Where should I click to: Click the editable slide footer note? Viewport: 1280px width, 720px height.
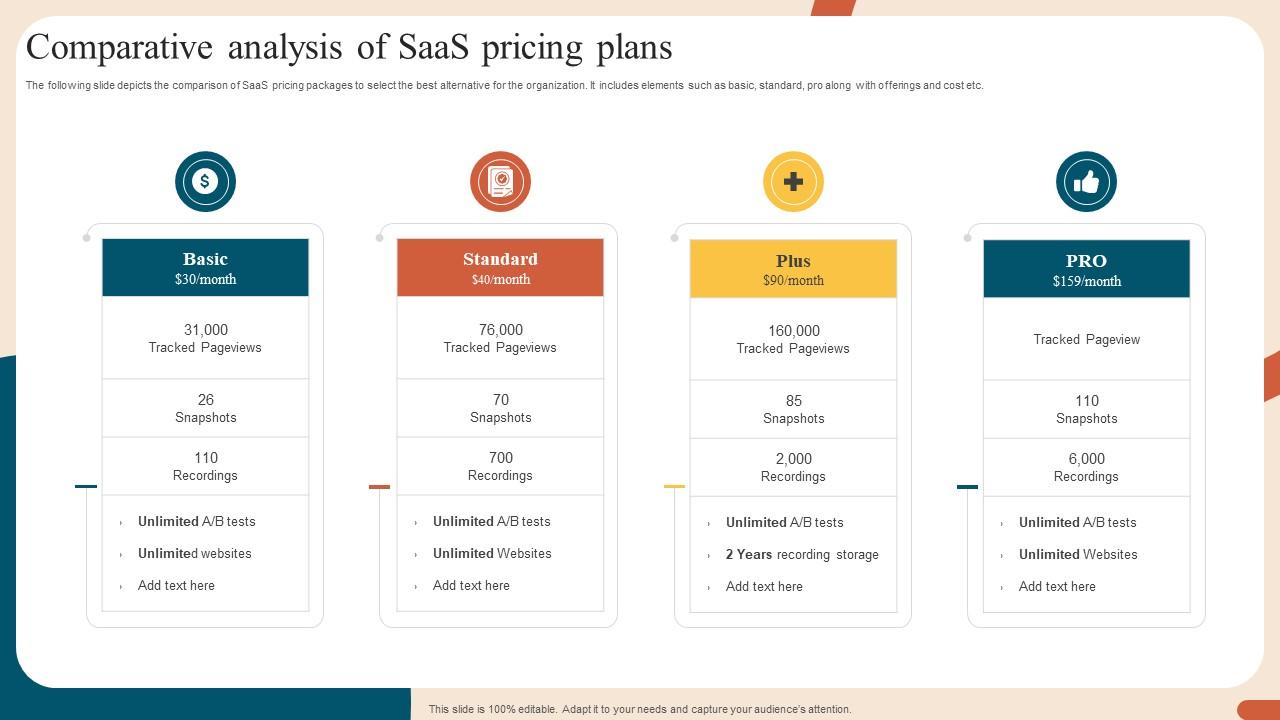(x=640, y=709)
